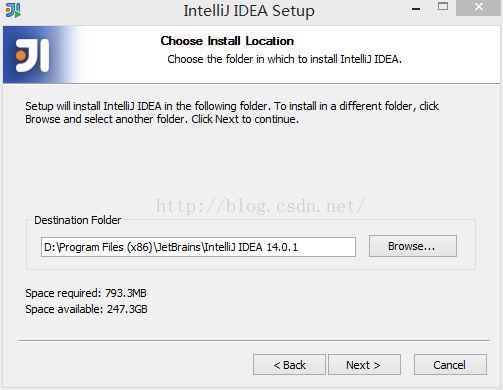Click the 'Space available: 247.3GB' text

86,309
